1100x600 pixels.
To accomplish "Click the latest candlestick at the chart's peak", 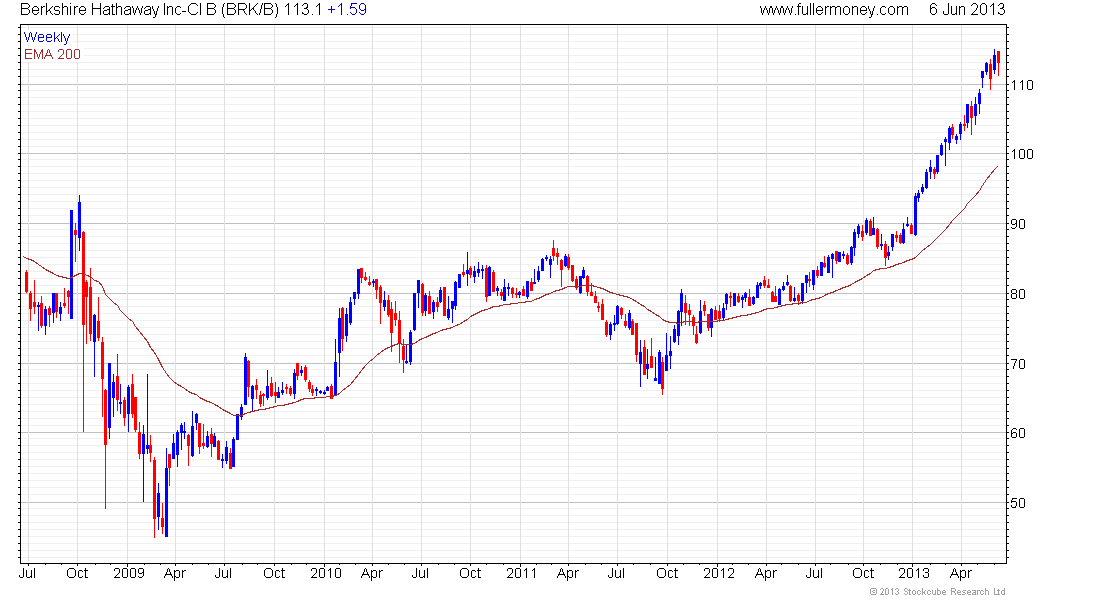I will point(997,62).
